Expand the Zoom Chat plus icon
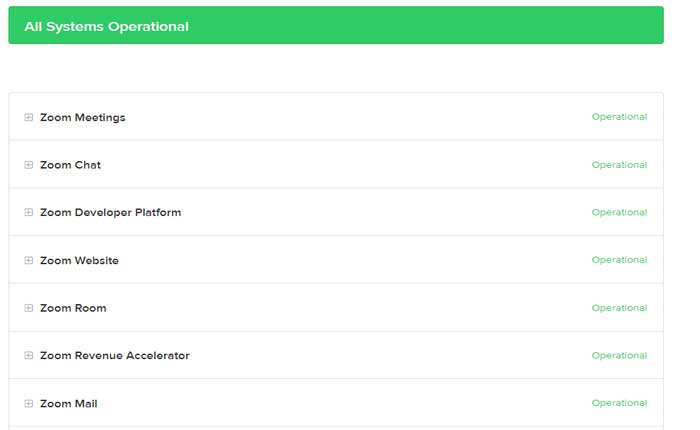 [x=29, y=165]
